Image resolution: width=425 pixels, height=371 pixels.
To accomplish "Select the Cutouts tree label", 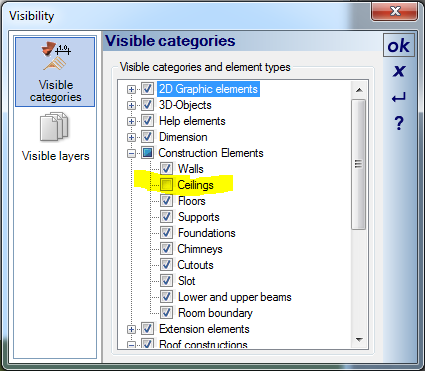I will click(195, 265).
